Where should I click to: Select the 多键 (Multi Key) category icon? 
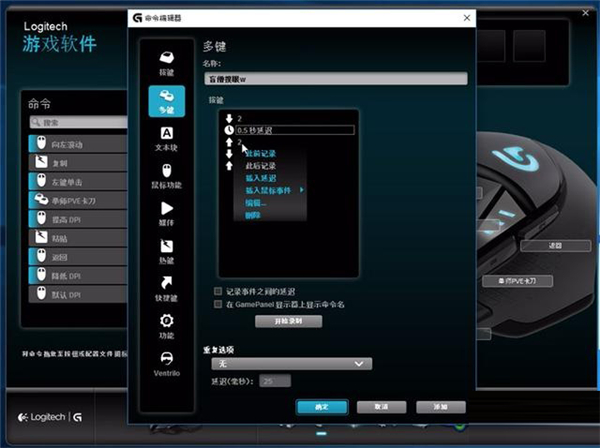165,102
